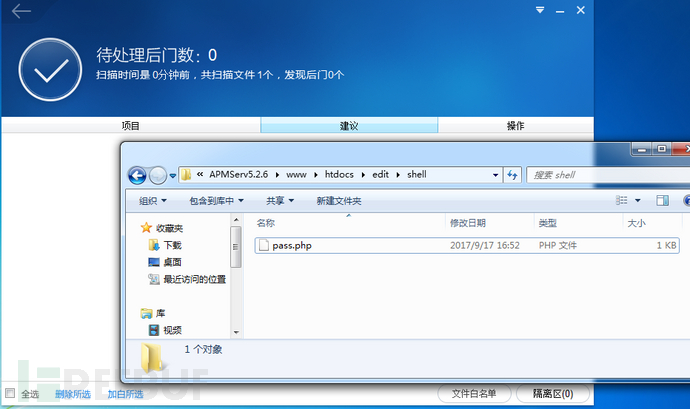Expand the arrow after edit
Screen dimensions: 690x409
point(398,175)
